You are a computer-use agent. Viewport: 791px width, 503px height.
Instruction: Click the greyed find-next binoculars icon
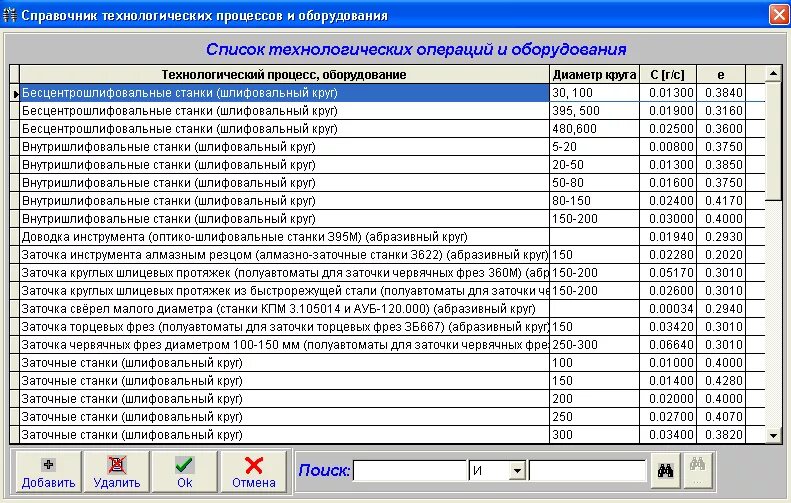click(x=698, y=471)
